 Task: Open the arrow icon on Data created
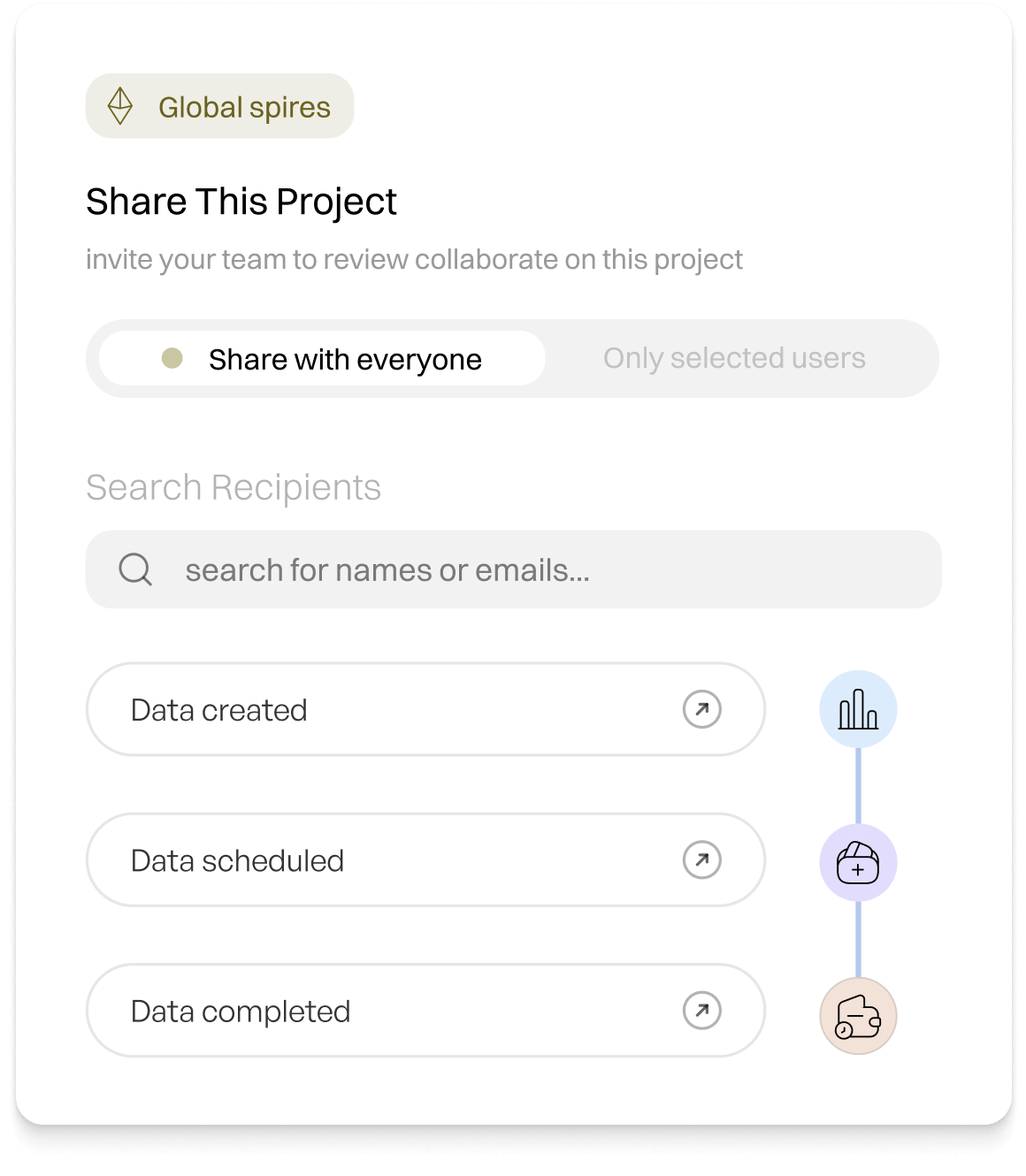[702, 709]
